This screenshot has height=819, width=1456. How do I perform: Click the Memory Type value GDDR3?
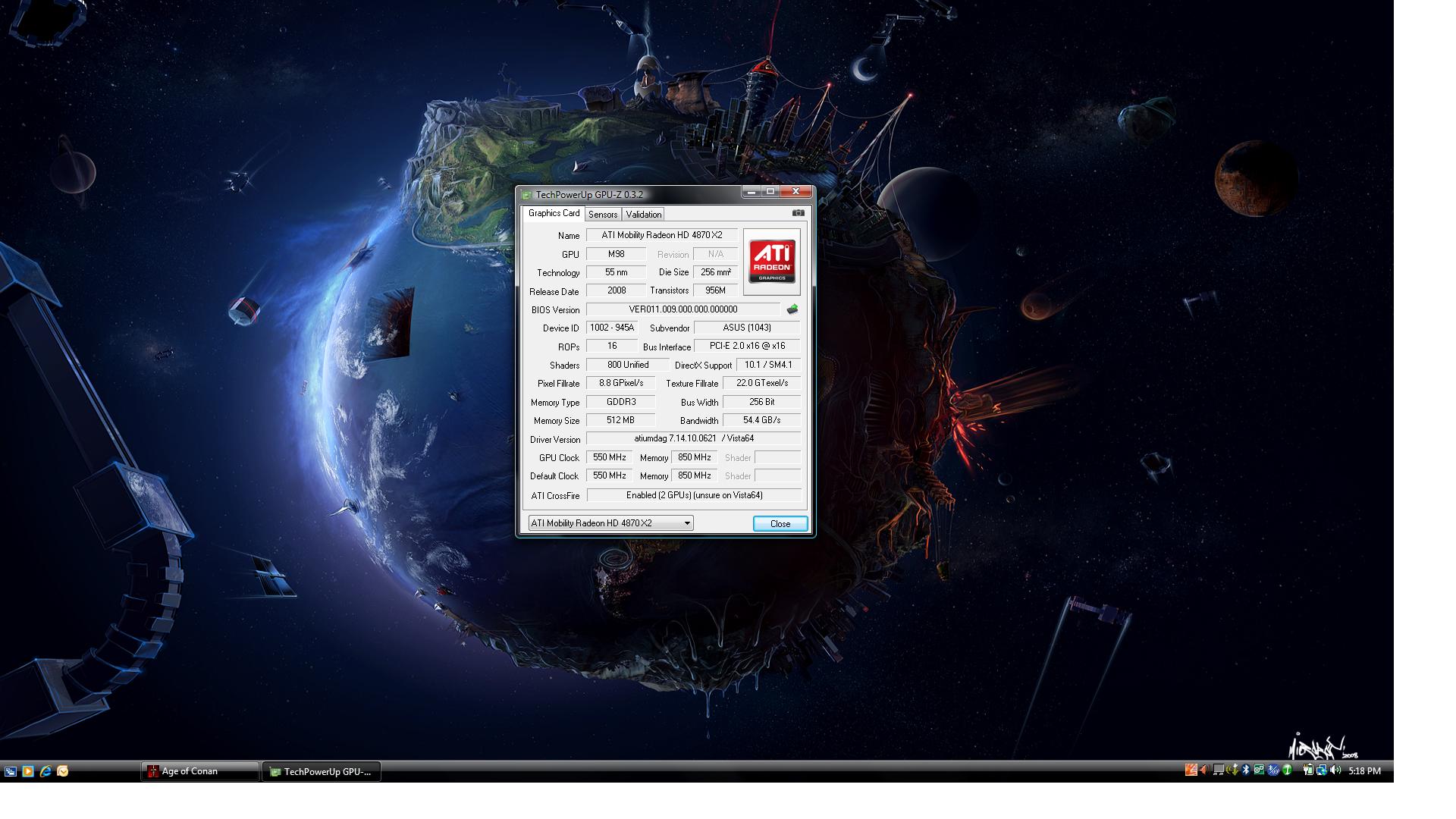tap(621, 402)
